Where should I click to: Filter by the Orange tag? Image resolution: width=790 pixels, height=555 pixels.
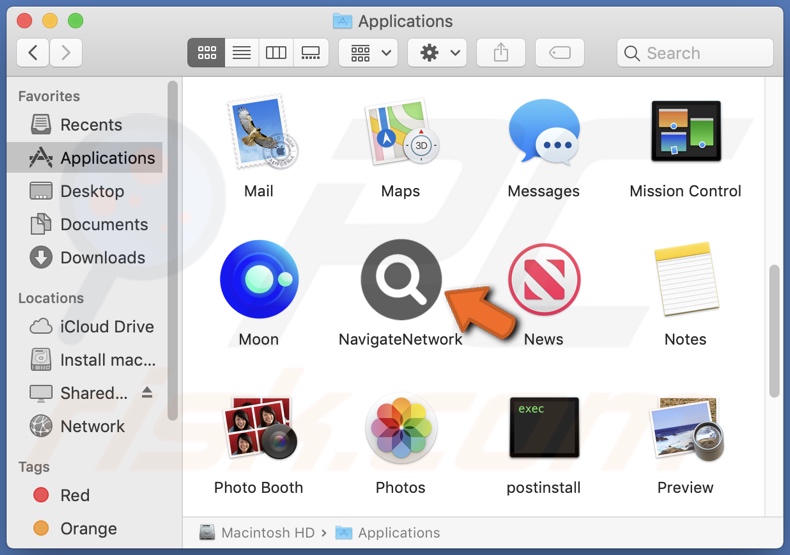(86, 528)
